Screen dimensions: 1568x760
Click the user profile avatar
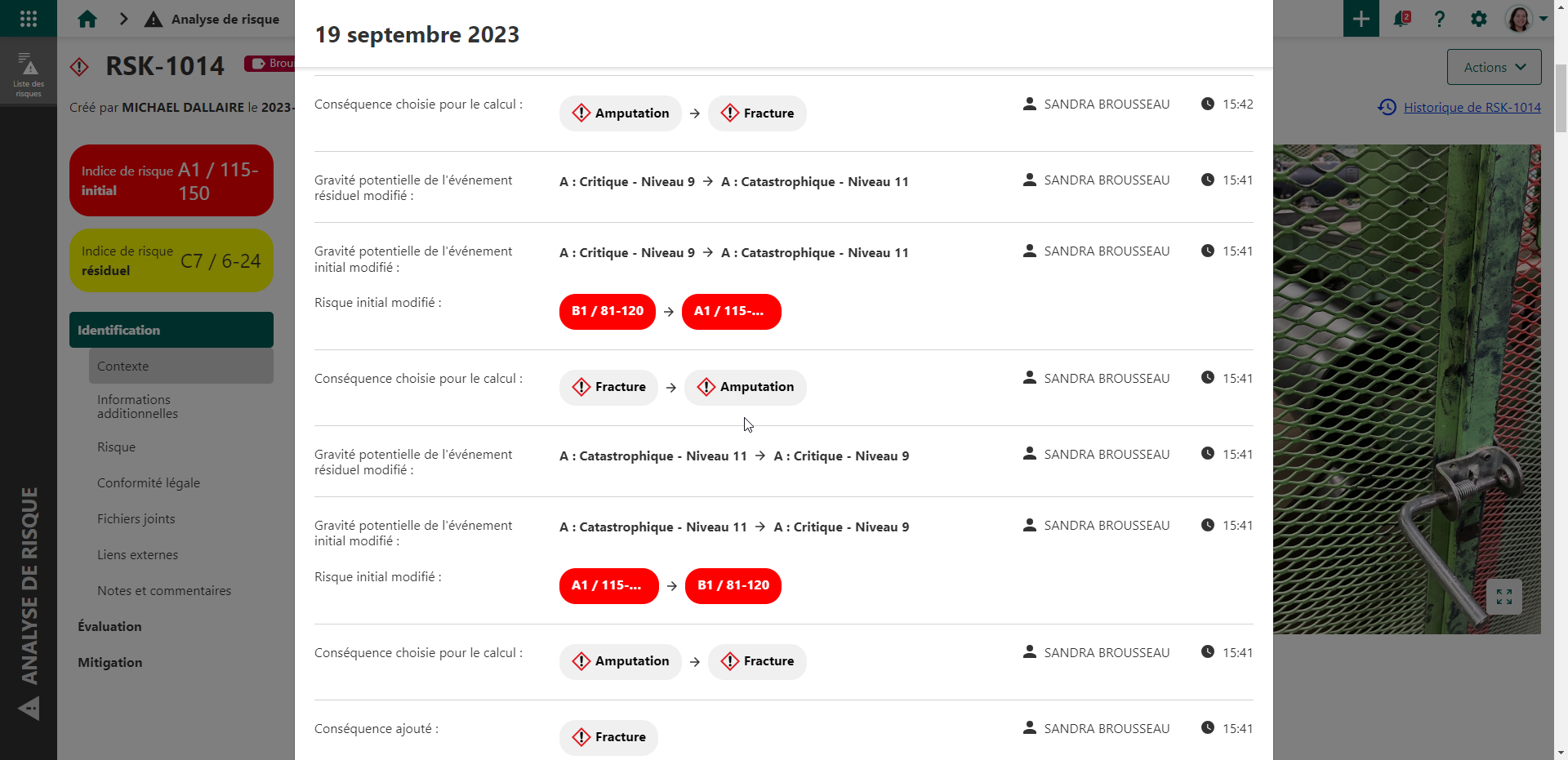click(1519, 19)
